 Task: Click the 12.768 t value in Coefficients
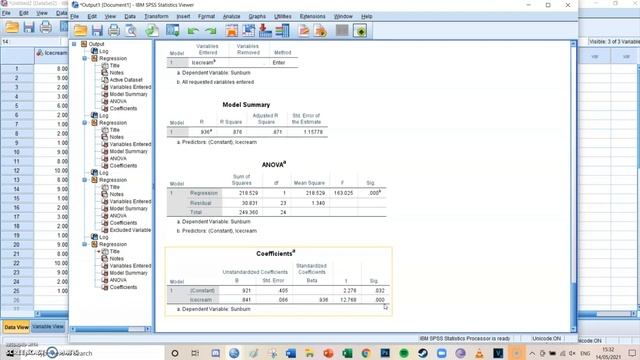[348, 300]
